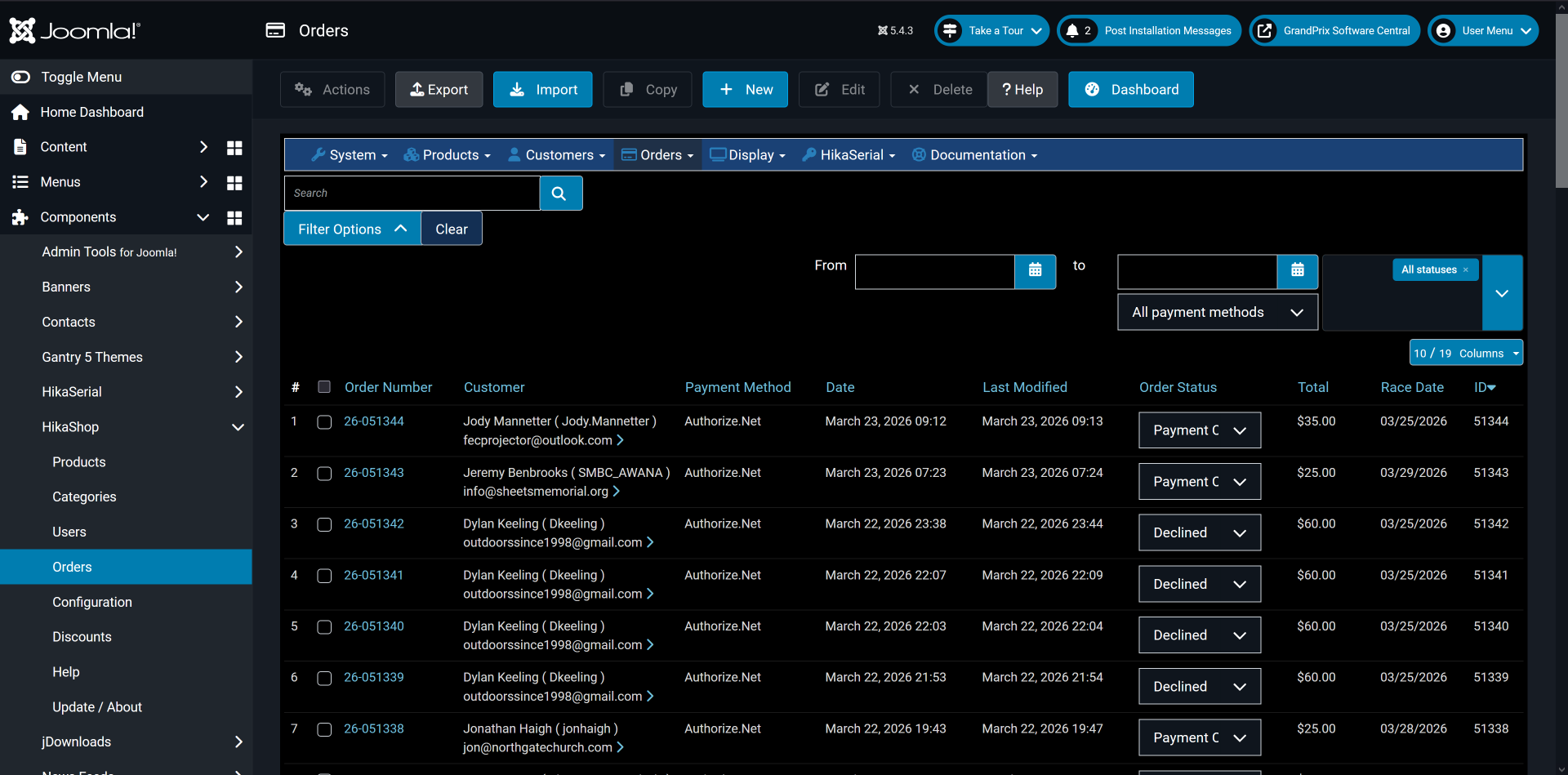Open Menus dashboard grid icon
This screenshot has width=1568, height=775.
[234, 183]
